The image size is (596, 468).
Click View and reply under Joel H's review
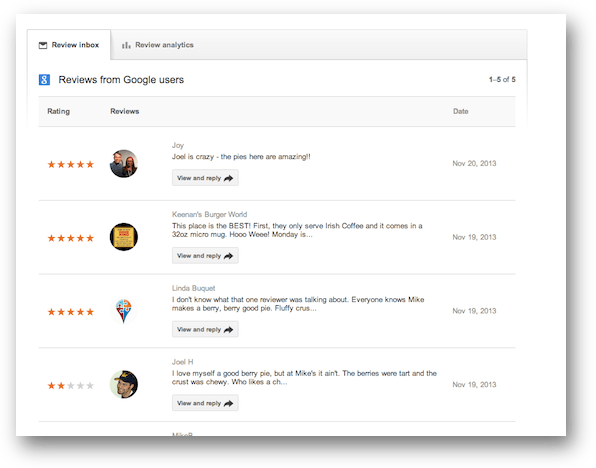(x=205, y=403)
